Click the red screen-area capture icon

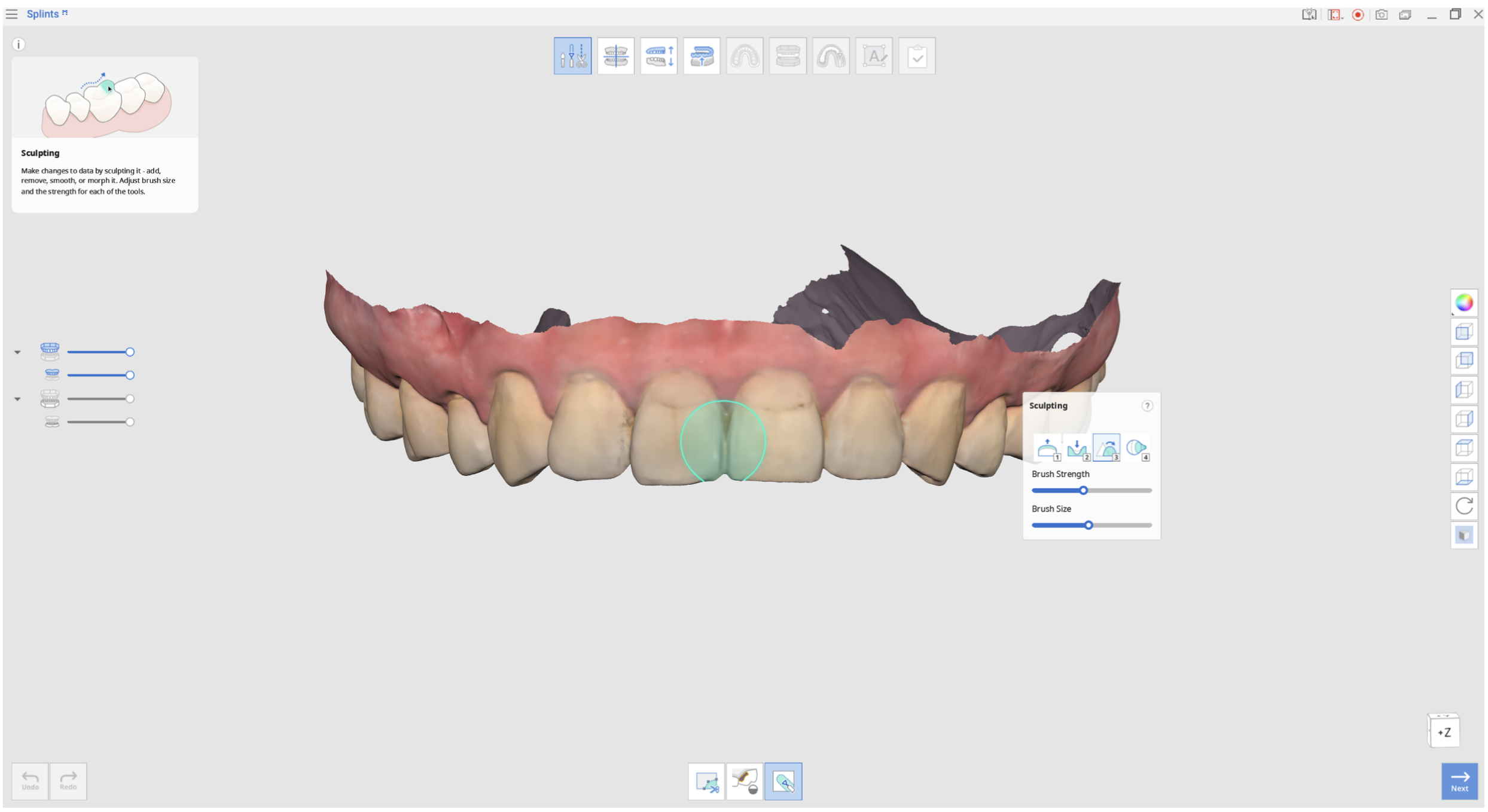pos(1335,14)
